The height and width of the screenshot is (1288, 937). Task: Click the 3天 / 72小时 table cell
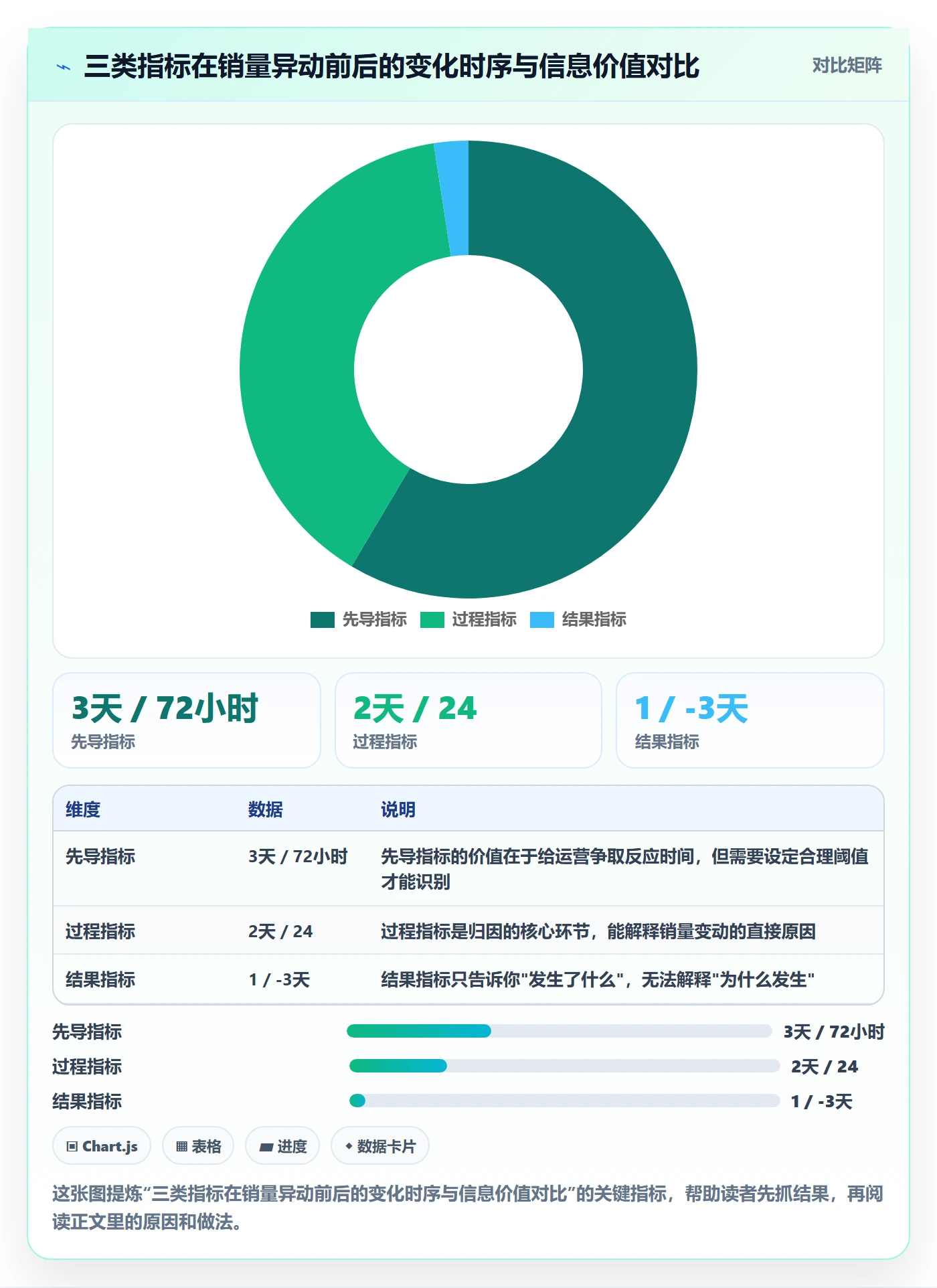point(298,856)
